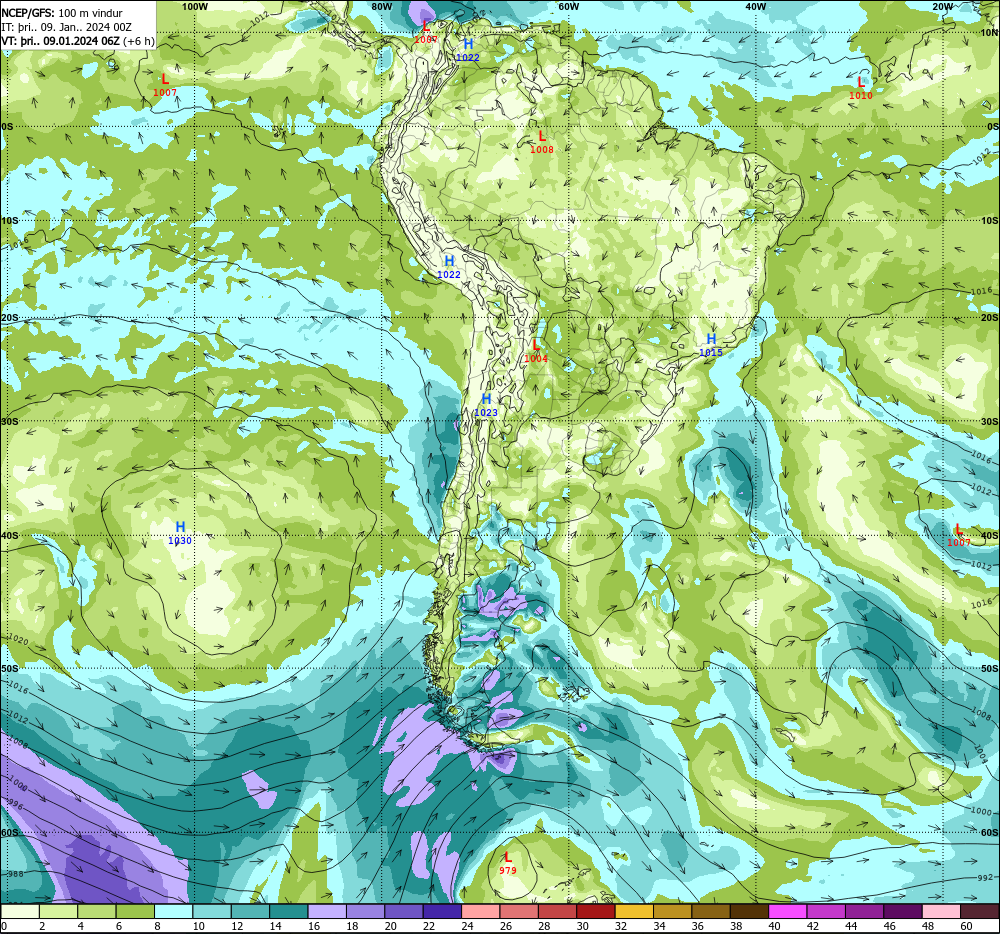Image resolution: width=1000 pixels, height=934 pixels.
Task: Pick the 4–6 green legend swatch
Action: point(96,912)
